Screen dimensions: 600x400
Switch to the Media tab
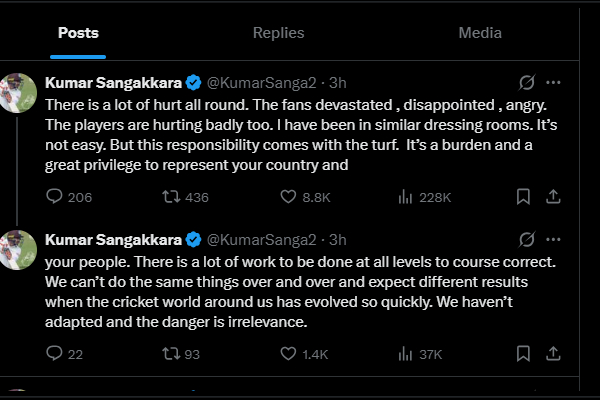(480, 32)
